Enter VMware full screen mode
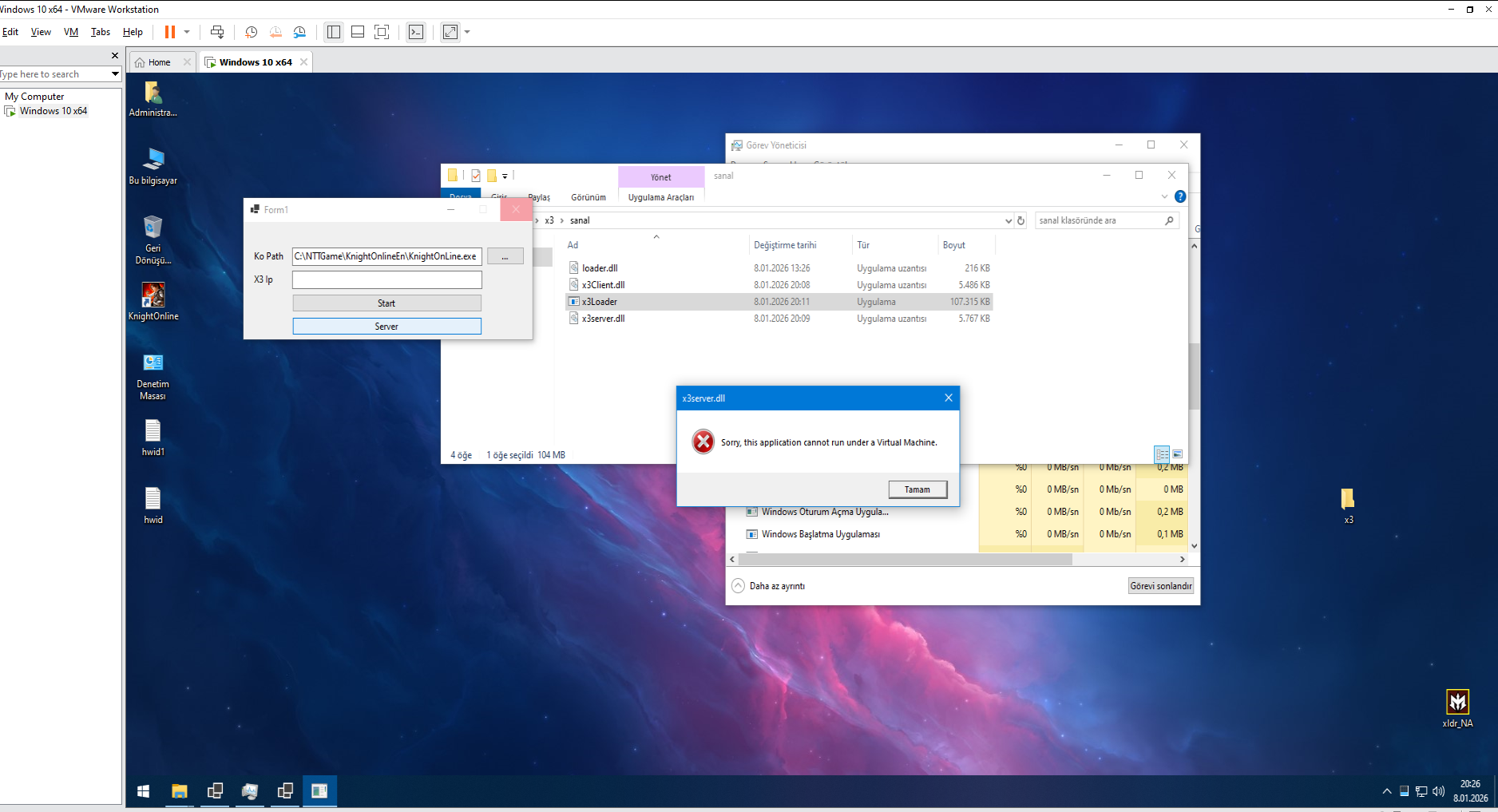 pyautogui.click(x=382, y=32)
